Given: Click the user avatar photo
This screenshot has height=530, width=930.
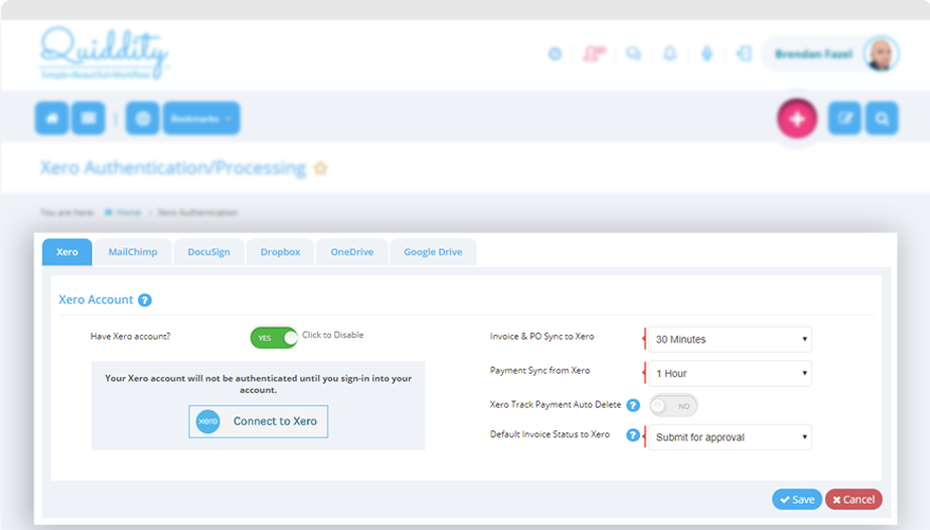Looking at the screenshot, I should tap(881, 54).
